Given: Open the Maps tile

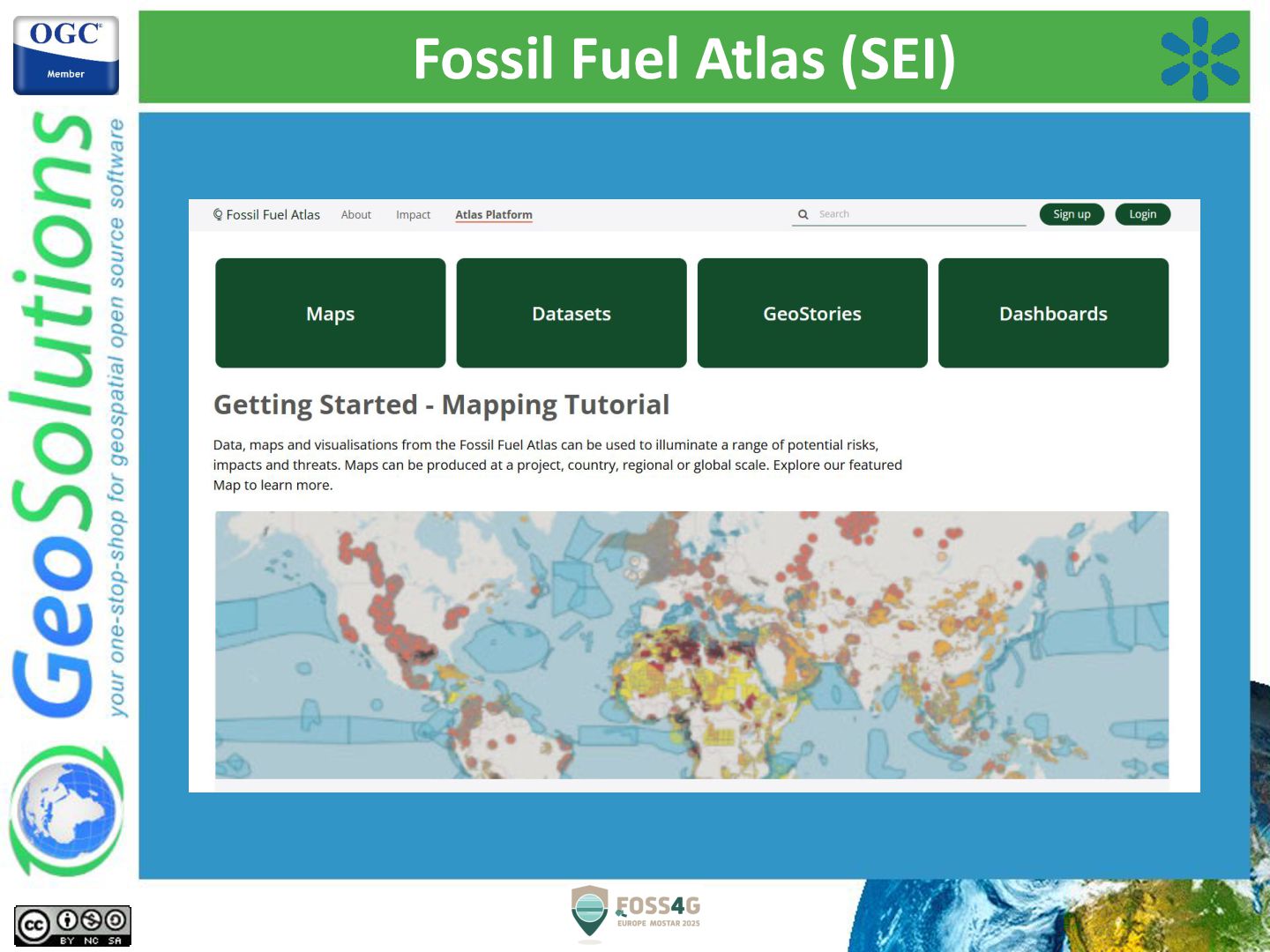Looking at the screenshot, I should pyautogui.click(x=331, y=313).
